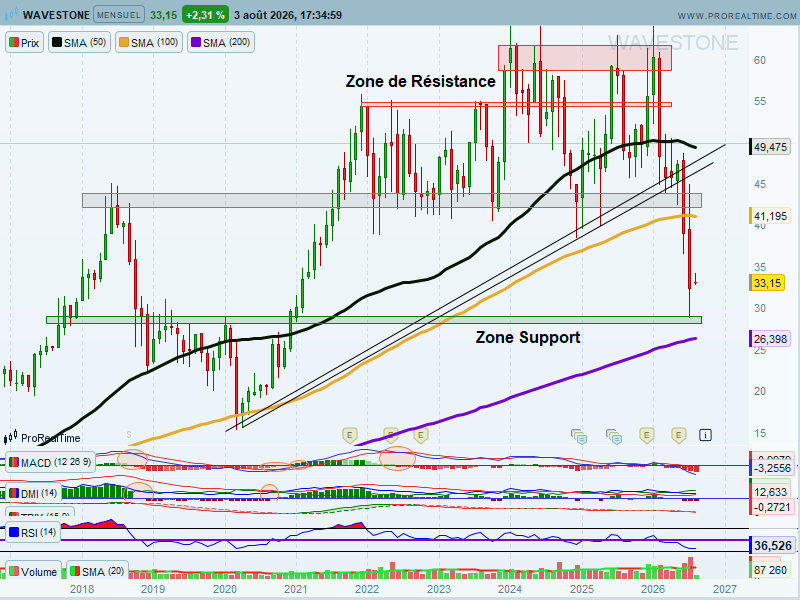This screenshot has height=600, width=800.
Task: Open the comment bubble icon near 2025 start
Action: (579, 436)
